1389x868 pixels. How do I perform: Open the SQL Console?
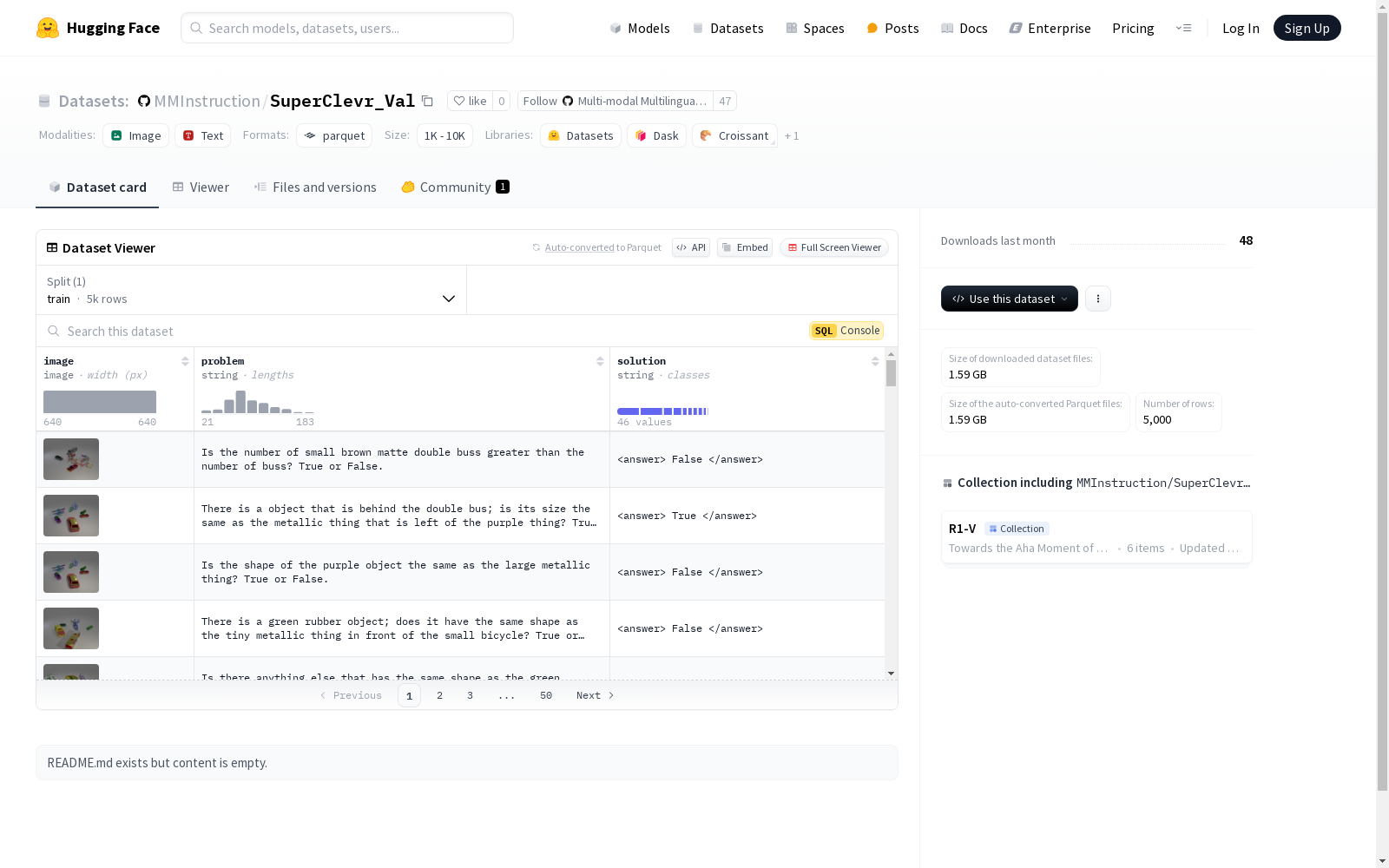tap(846, 331)
